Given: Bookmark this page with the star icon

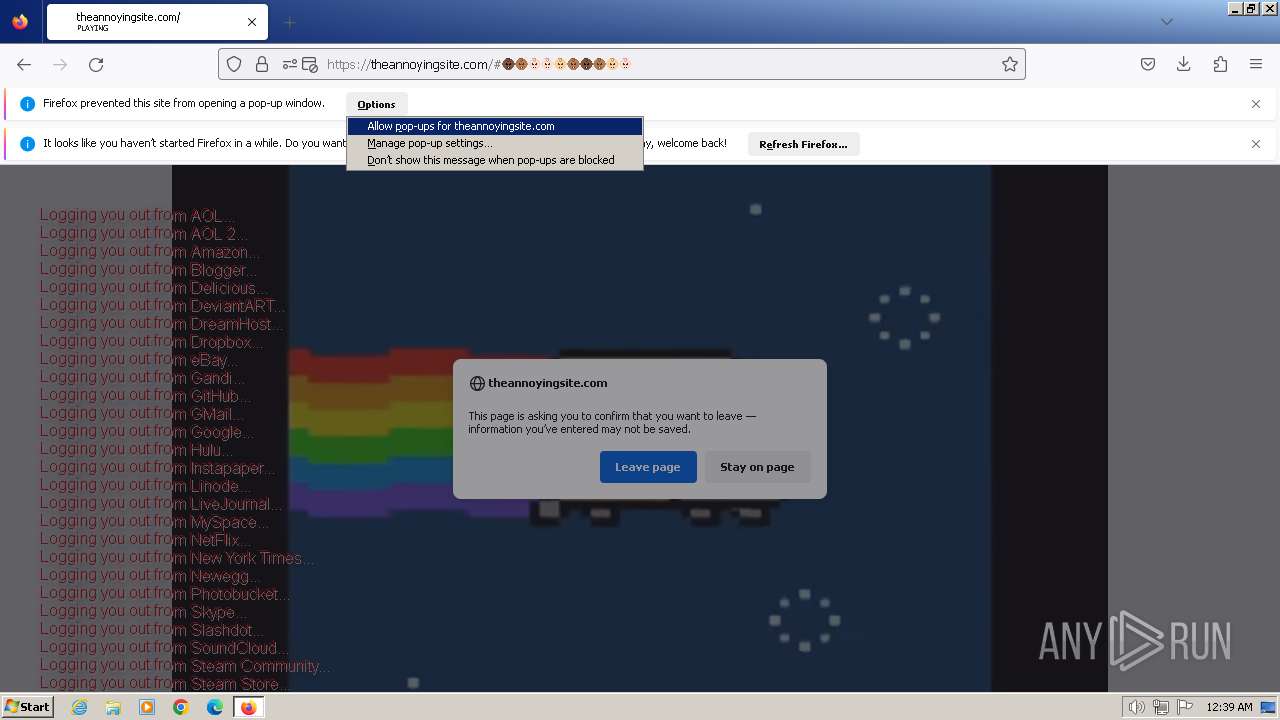Looking at the screenshot, I should [1010, 64].
